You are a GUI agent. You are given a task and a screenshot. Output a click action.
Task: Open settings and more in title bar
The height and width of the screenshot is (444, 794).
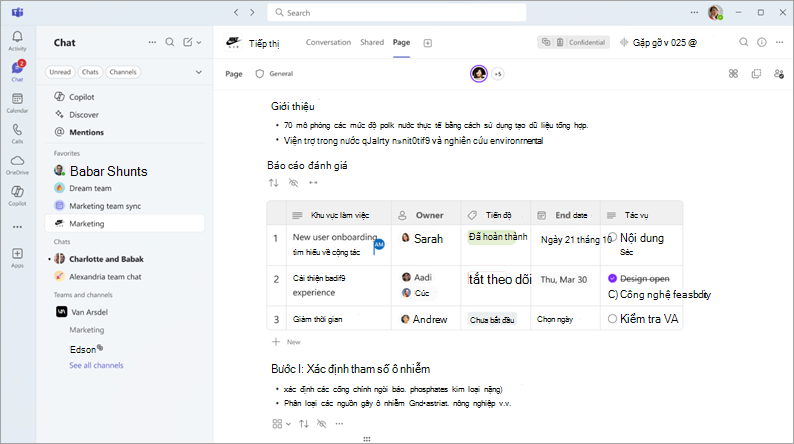pos(694,12)
